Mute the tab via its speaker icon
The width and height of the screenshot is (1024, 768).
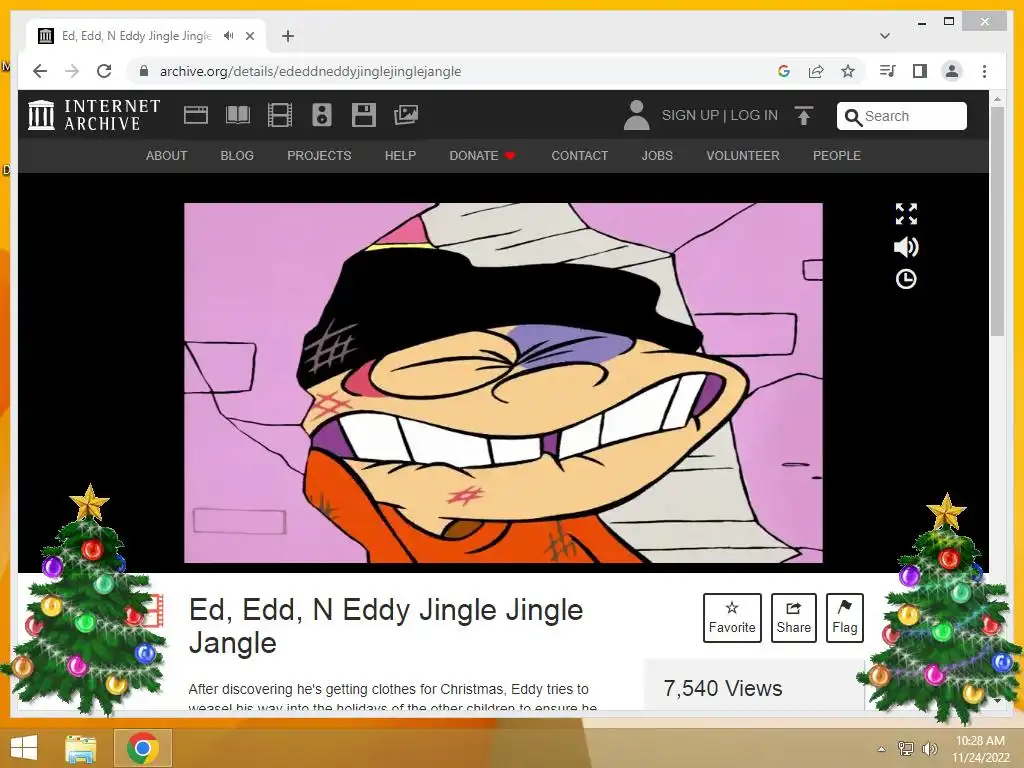pos(229,36)
